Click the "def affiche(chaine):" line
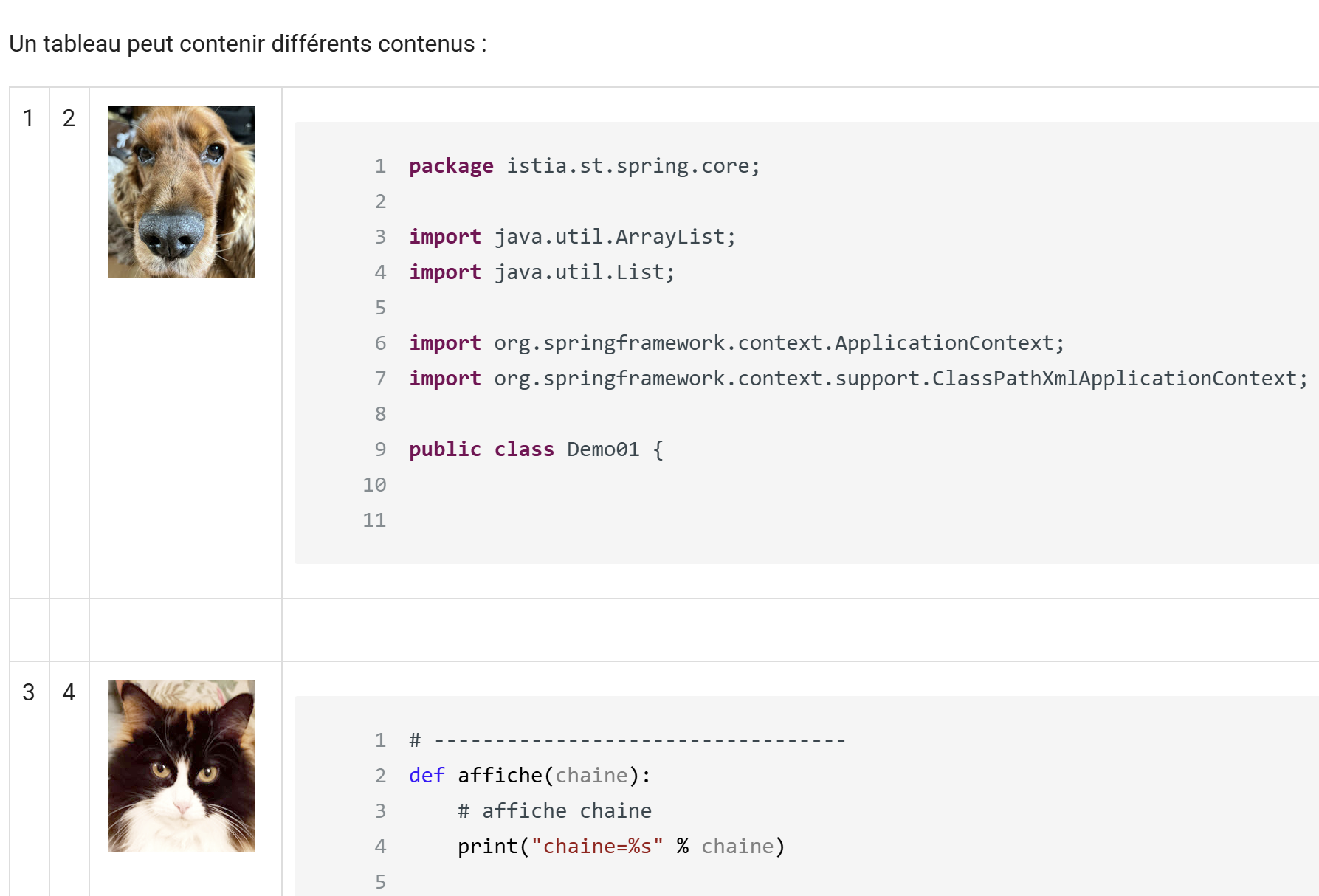Viewport: 1319px width, 896px height. pos(529,776)
